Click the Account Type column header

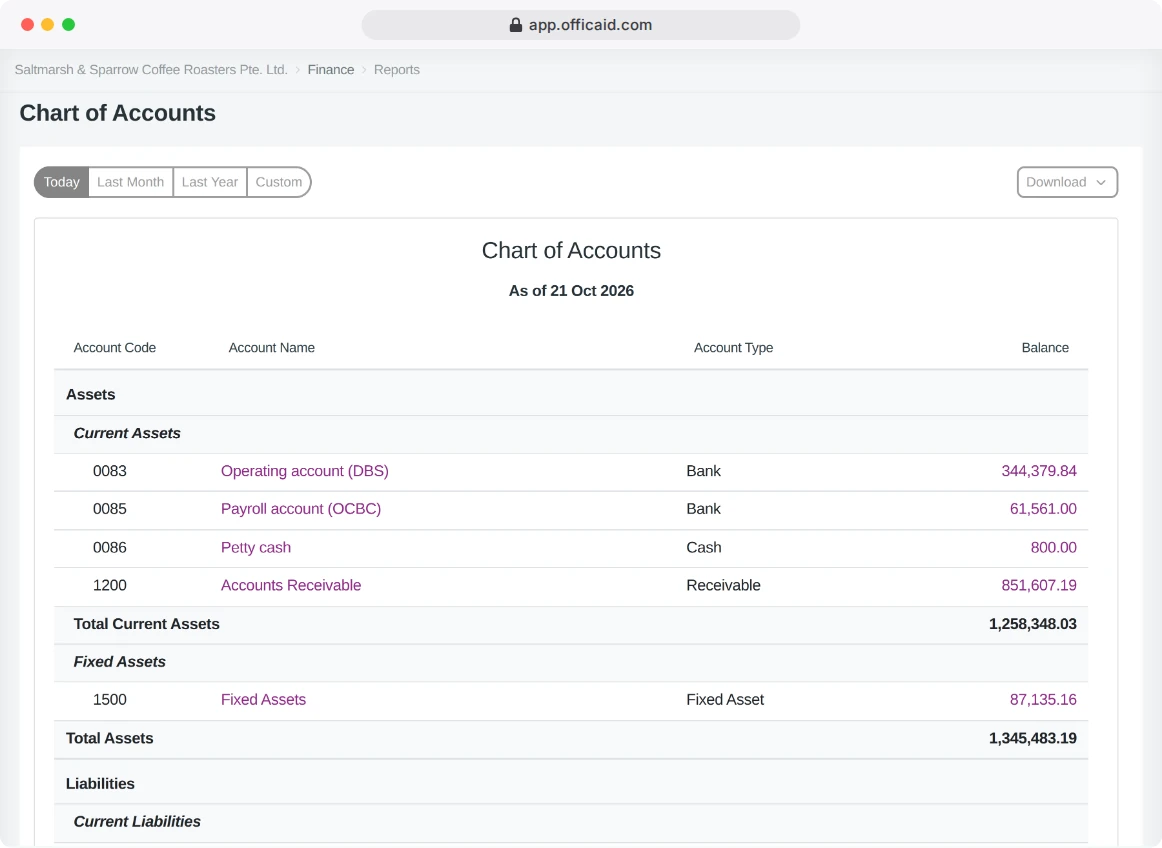click(733, 348)
